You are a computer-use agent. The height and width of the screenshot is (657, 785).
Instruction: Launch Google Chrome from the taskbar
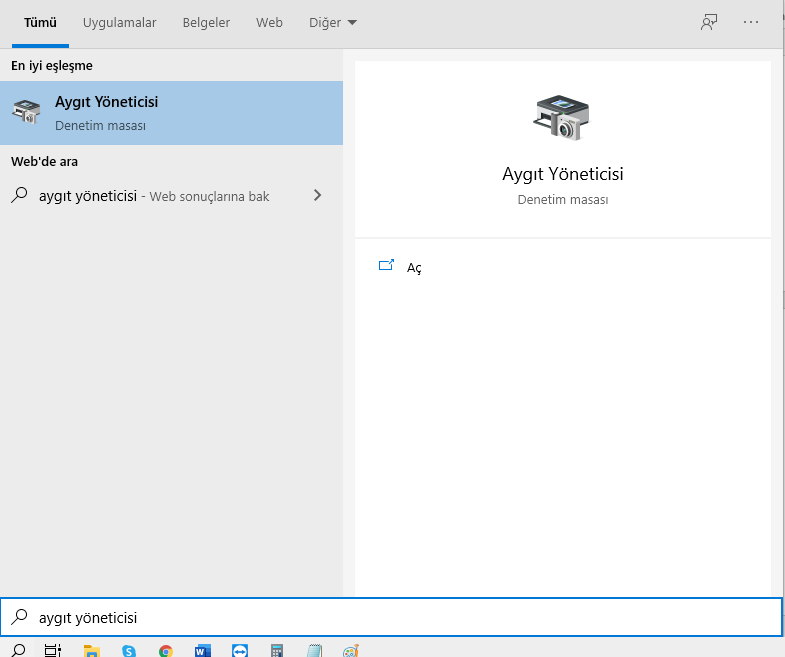(x=166, y=650)
